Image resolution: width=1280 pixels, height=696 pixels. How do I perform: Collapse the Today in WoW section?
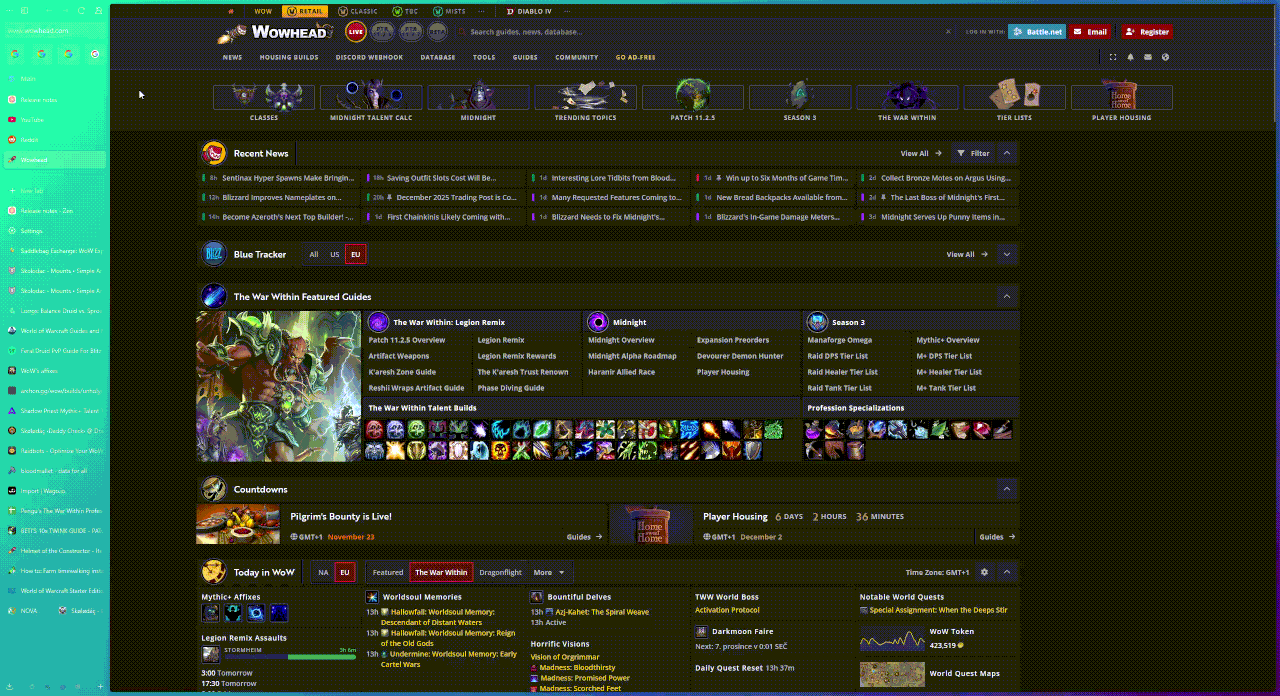click(x=1007, y=572)
